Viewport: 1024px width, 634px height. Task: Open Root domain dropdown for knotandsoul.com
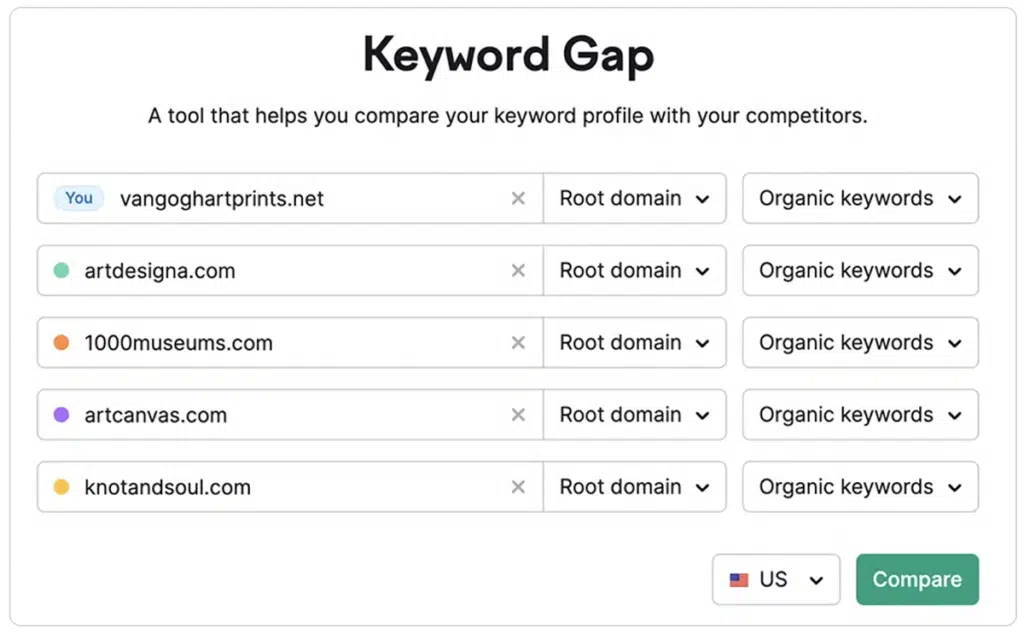click(635, 487)
